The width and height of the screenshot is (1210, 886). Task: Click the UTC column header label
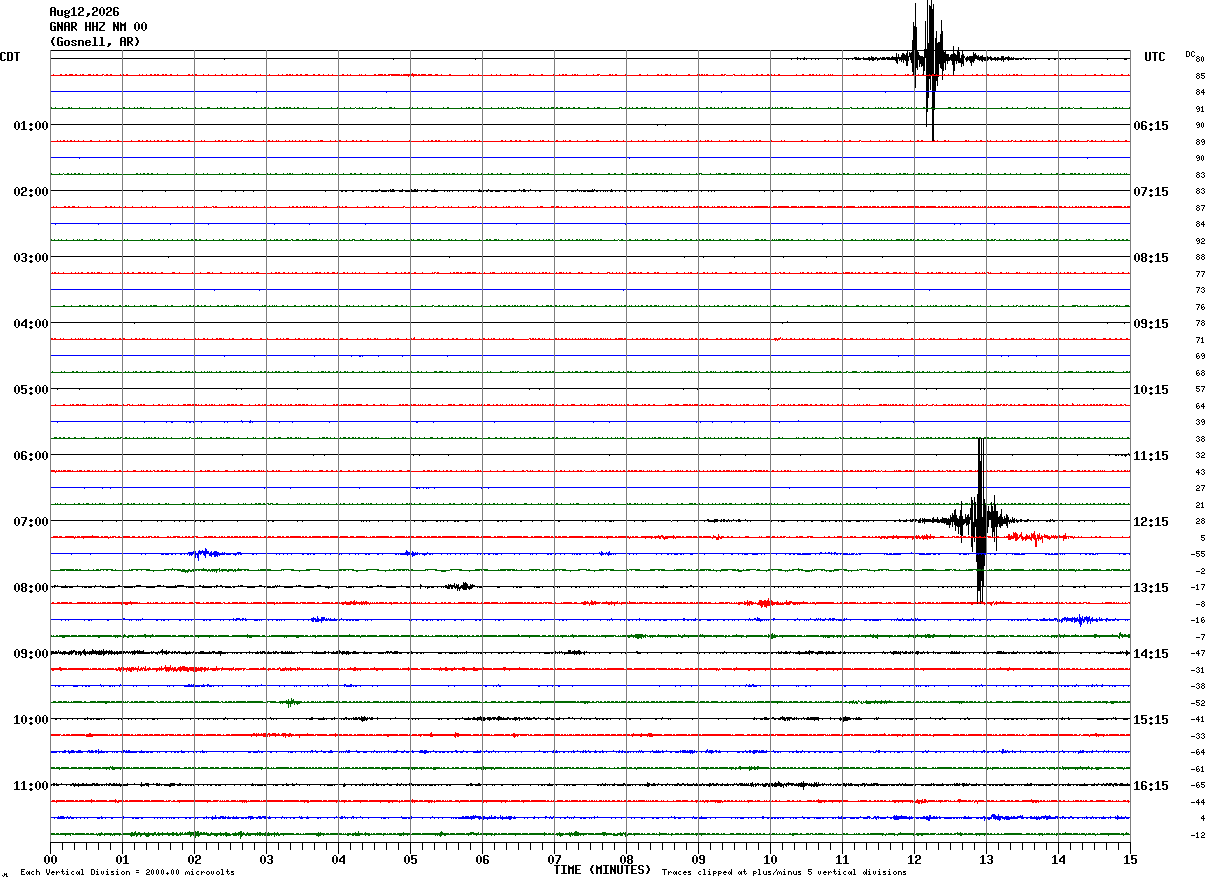[x=1155, y=57]
